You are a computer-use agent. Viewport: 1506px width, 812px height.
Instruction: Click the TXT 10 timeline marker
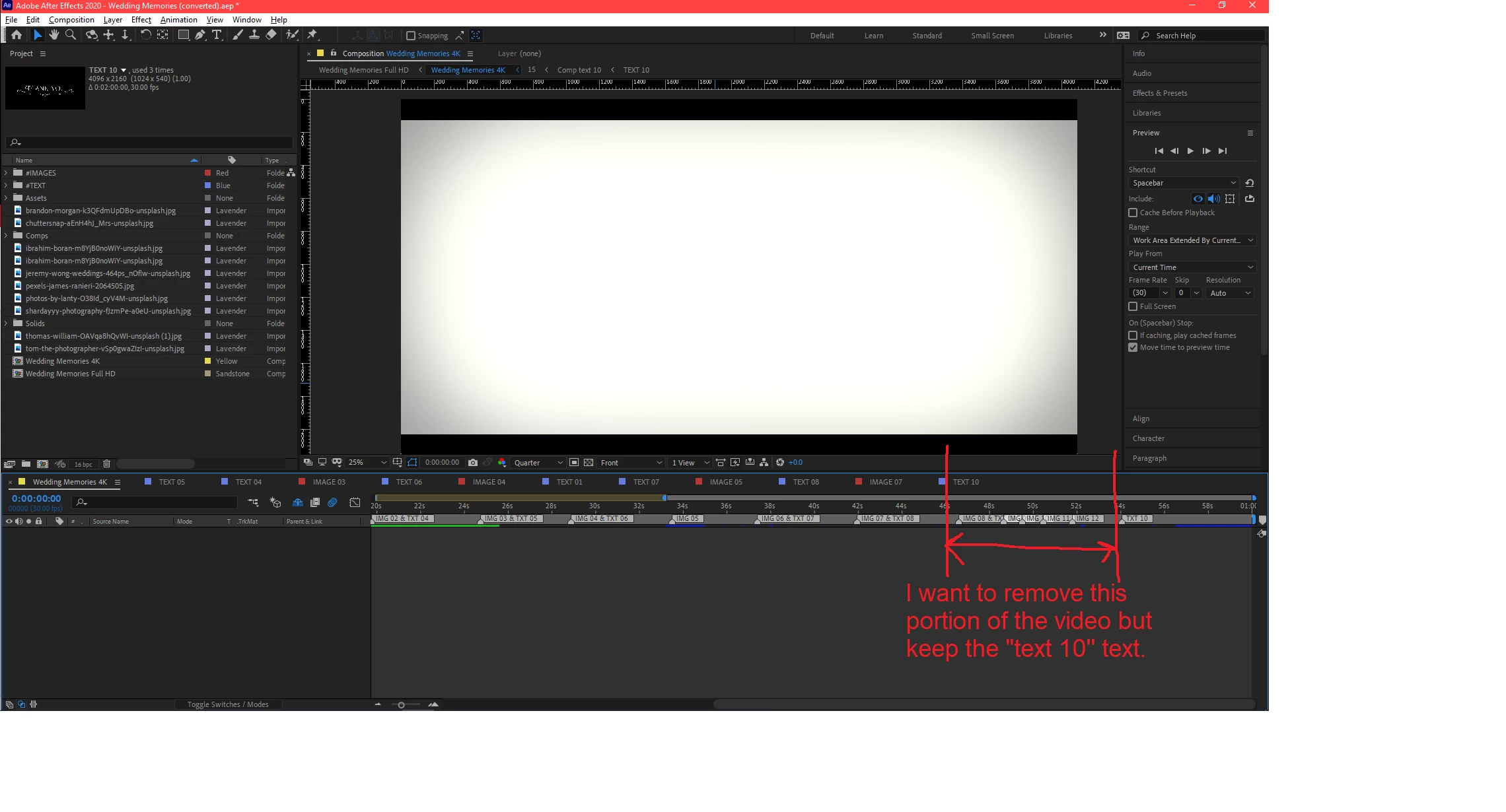point(1136,519)
